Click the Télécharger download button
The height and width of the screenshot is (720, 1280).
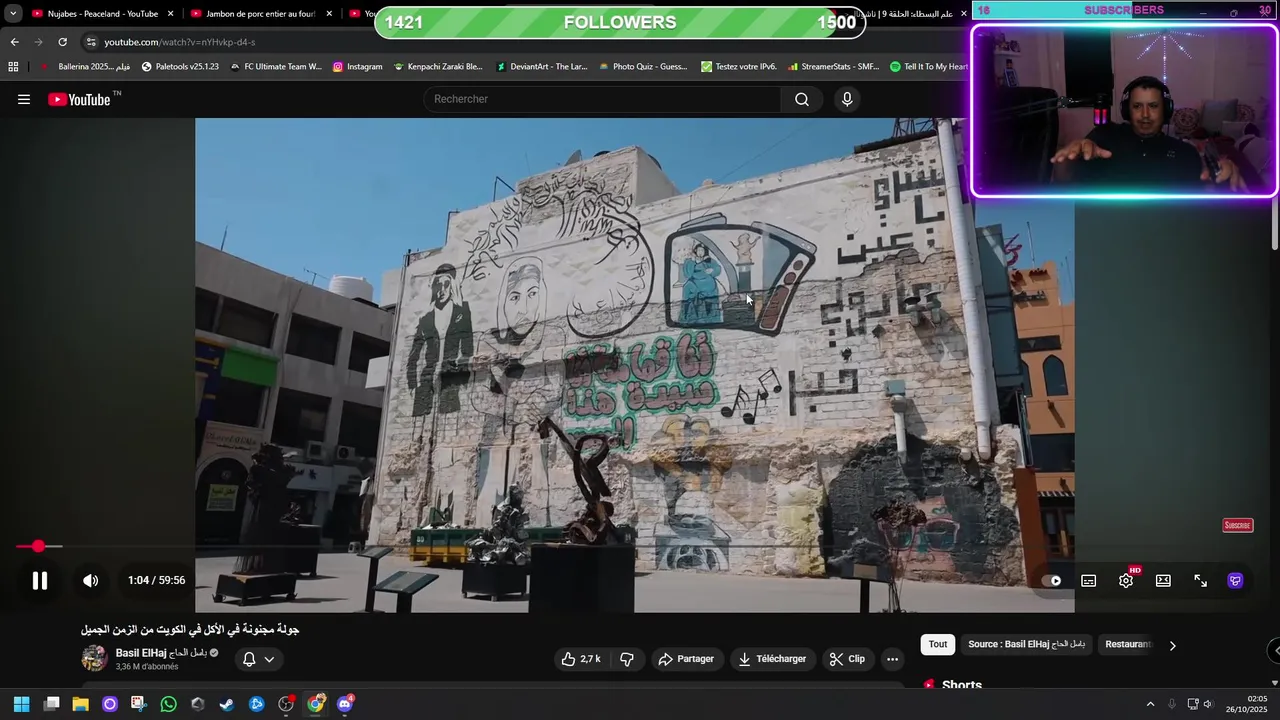pos(772,659)
